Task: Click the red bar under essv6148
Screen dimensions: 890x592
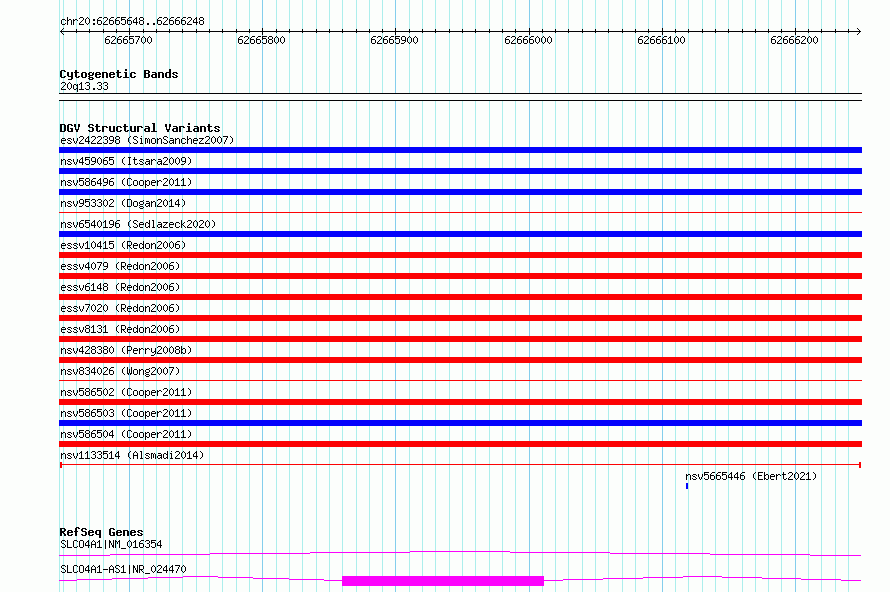Action: pyautogui.click(x=460, y=297)
